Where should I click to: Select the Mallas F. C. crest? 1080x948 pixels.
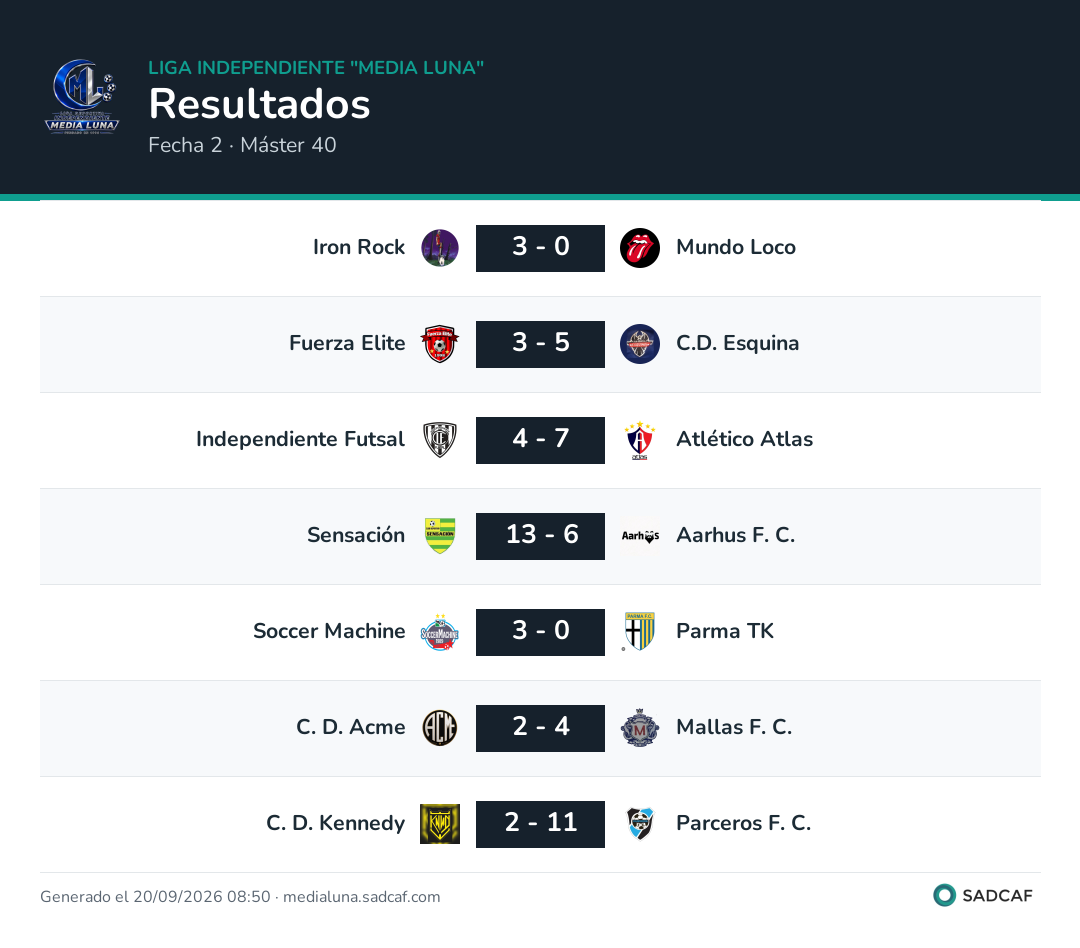(640, 728)
